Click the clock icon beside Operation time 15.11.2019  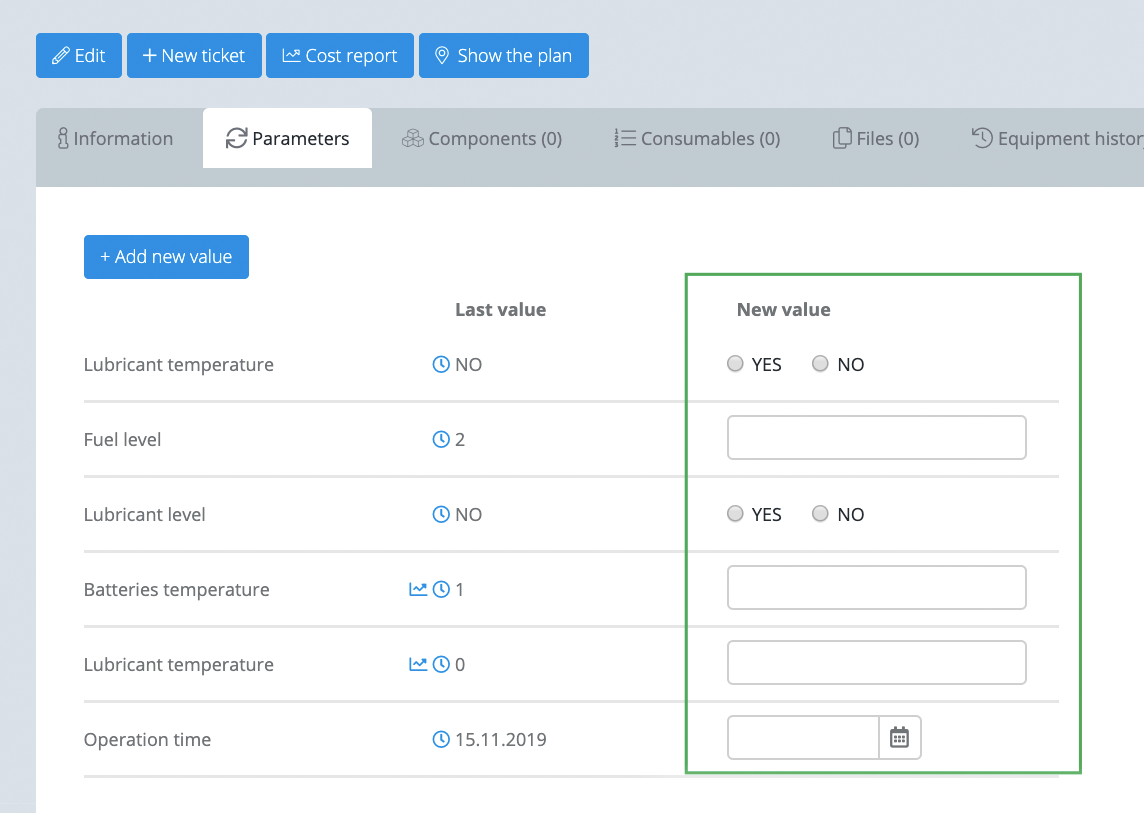pos(441,739)
